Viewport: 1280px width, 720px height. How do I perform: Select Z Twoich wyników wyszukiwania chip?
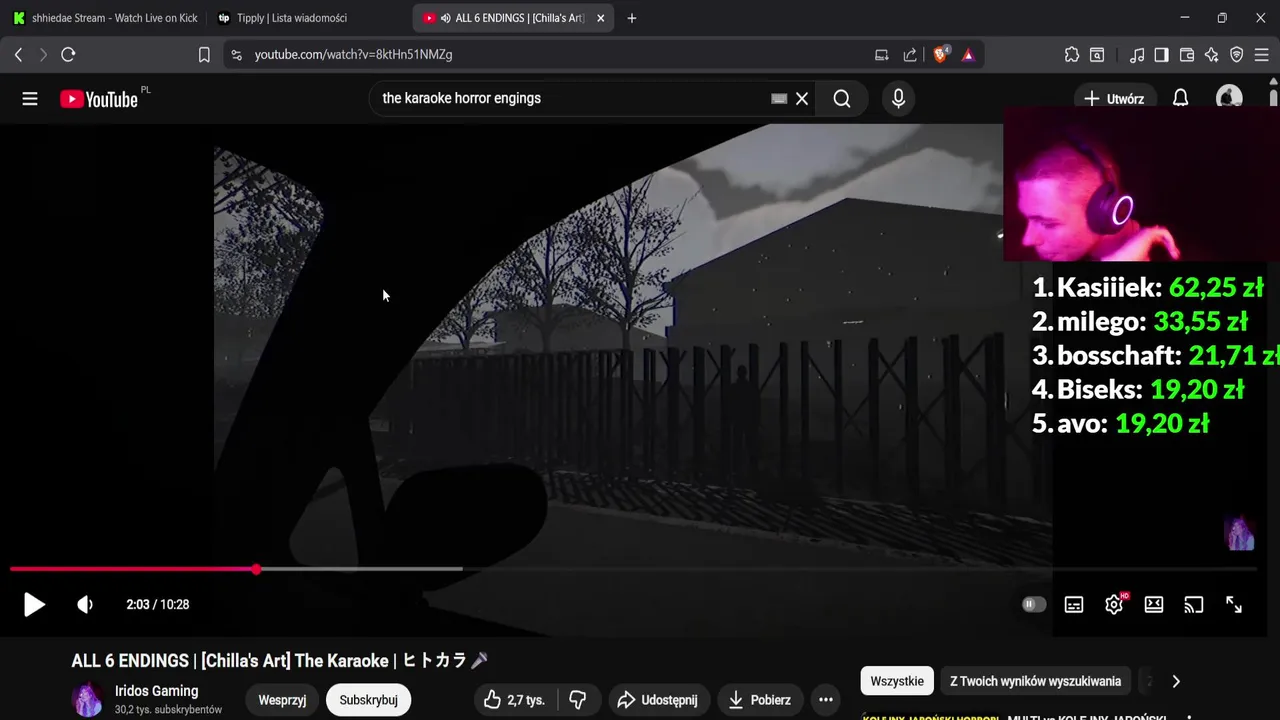pos(1035,681)
